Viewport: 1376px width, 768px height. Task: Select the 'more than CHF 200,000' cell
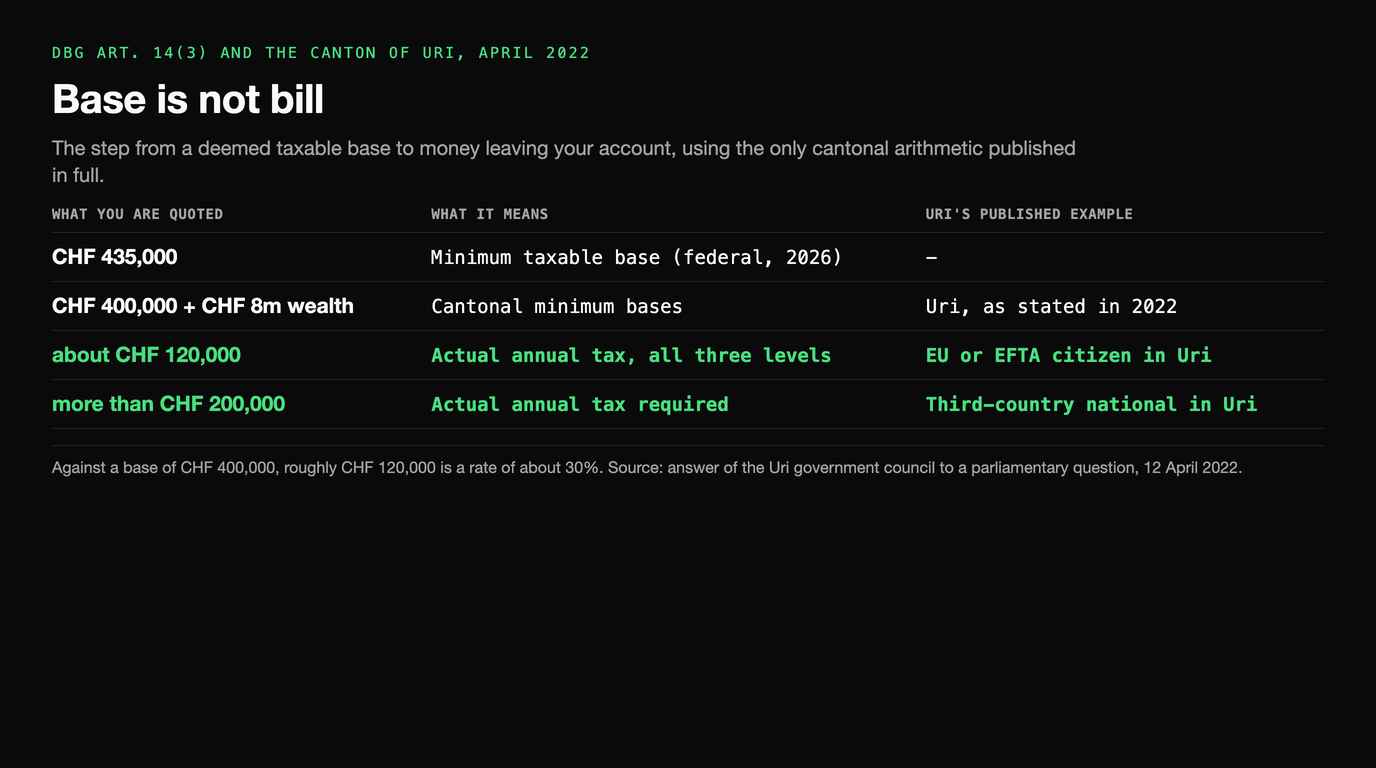pos(168,404)
